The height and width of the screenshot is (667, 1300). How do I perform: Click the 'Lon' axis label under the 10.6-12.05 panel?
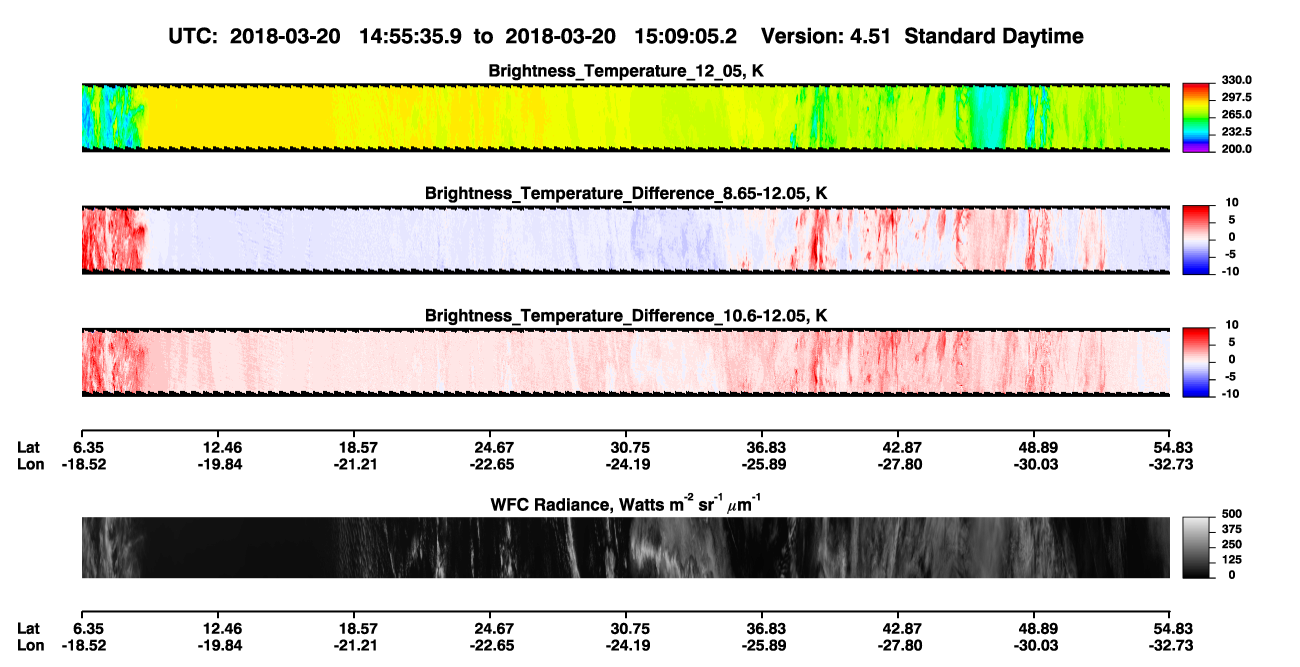30,463
